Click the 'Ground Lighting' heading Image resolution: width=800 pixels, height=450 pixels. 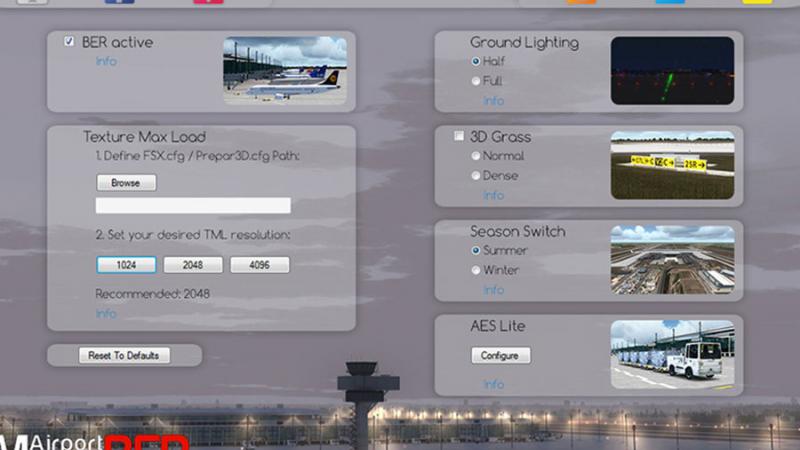[x=524, y=42]
